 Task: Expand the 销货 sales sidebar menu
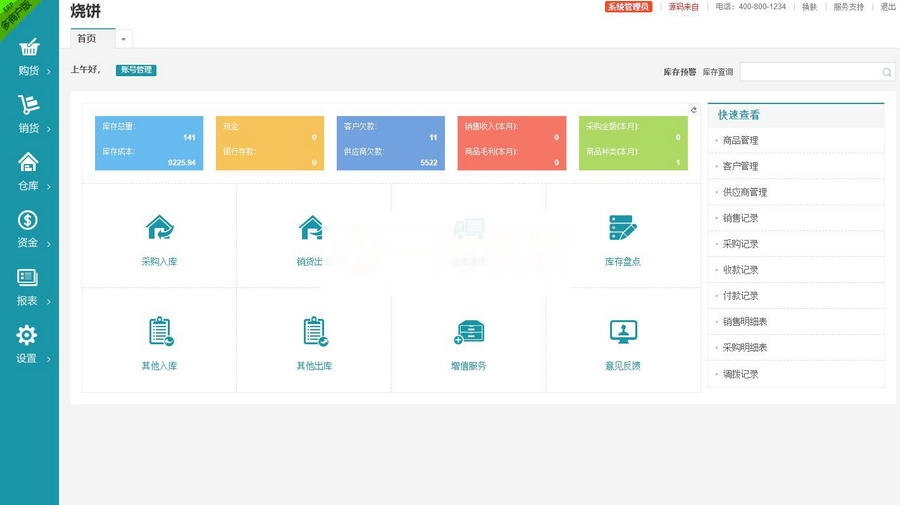[29, 114]
